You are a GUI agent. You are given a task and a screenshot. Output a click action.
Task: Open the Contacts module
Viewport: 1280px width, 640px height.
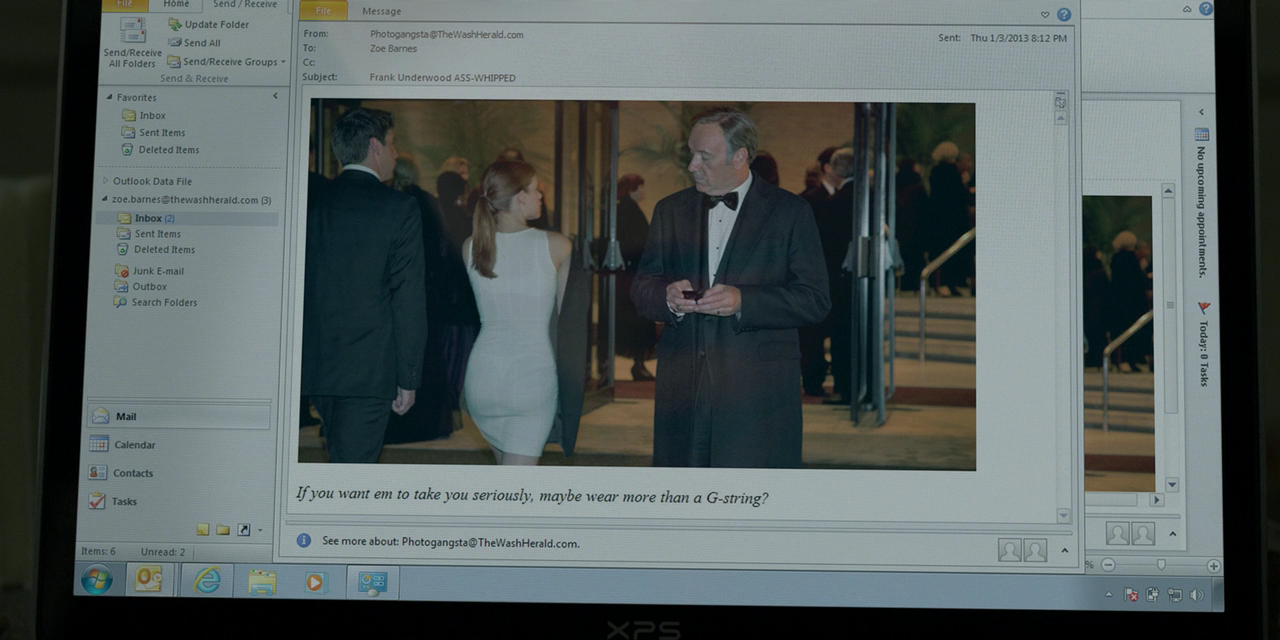coord(132,473)
